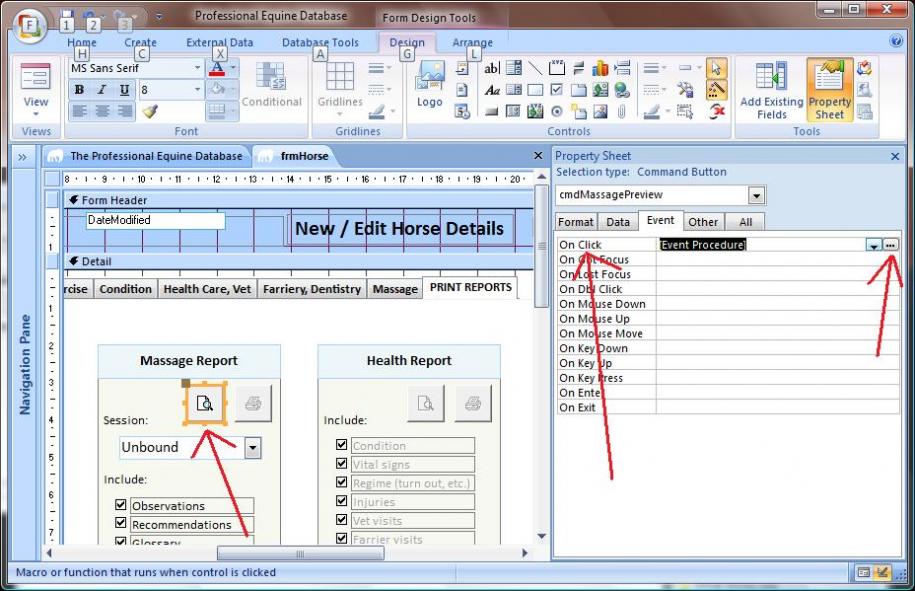
Task: Toggle the Recommendations checkbox
Action: point(121,523)
